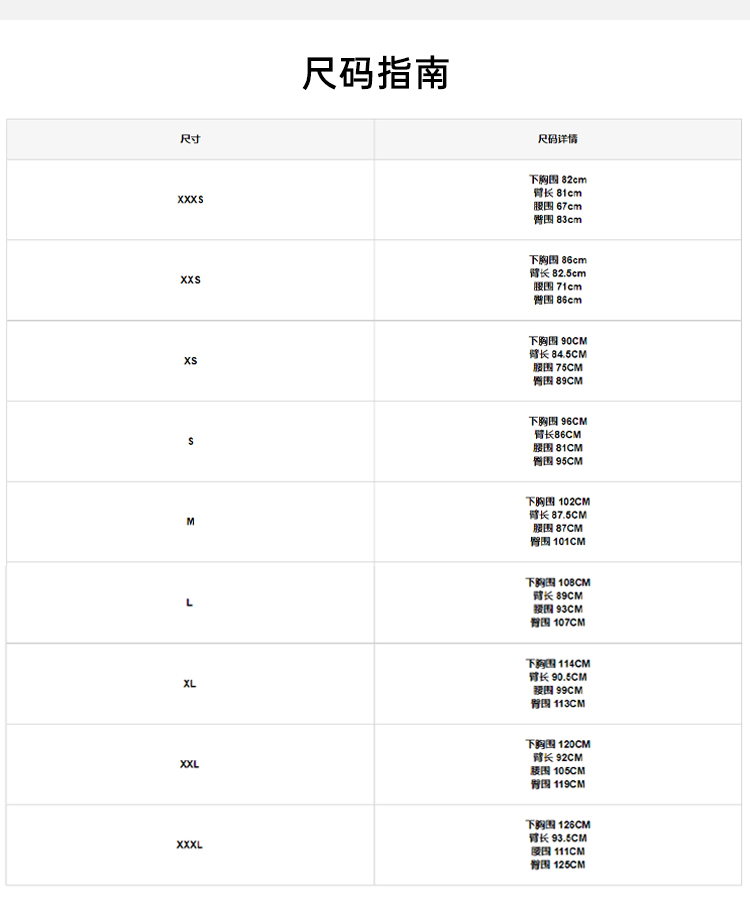Image resolution: width=750 pixels, height=922 pixels.
Task: Select the XXXS size cell
Action: (190, 200)
